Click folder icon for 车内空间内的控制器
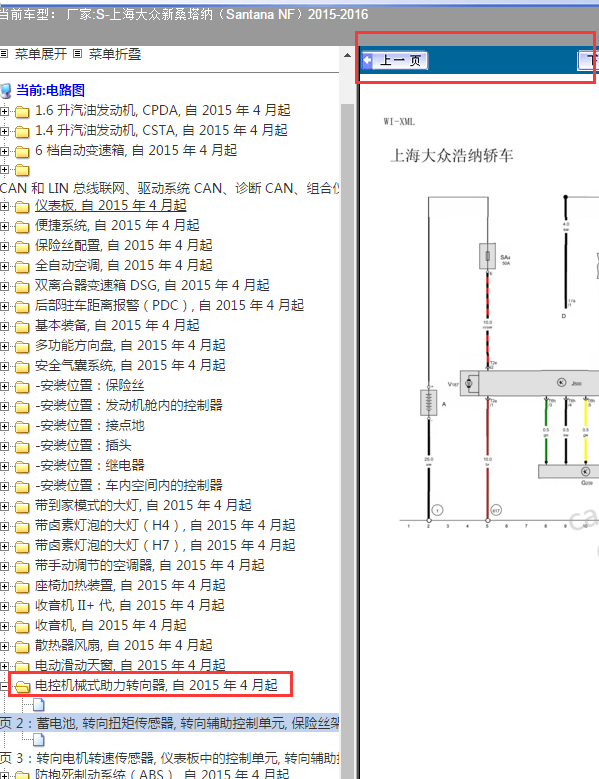Viewport: 599px width, 779px height. click(x=22, y=486)
